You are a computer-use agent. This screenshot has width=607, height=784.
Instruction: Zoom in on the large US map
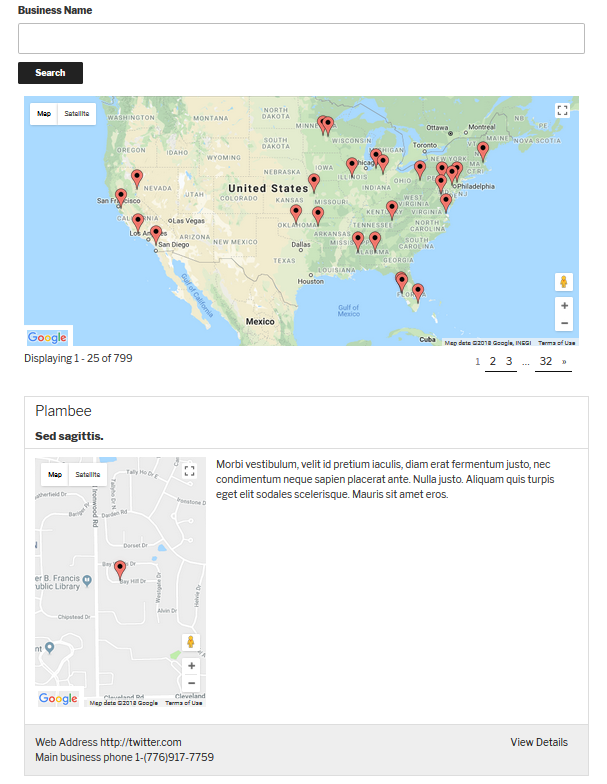pyautogui.click(x=564, y=306)
